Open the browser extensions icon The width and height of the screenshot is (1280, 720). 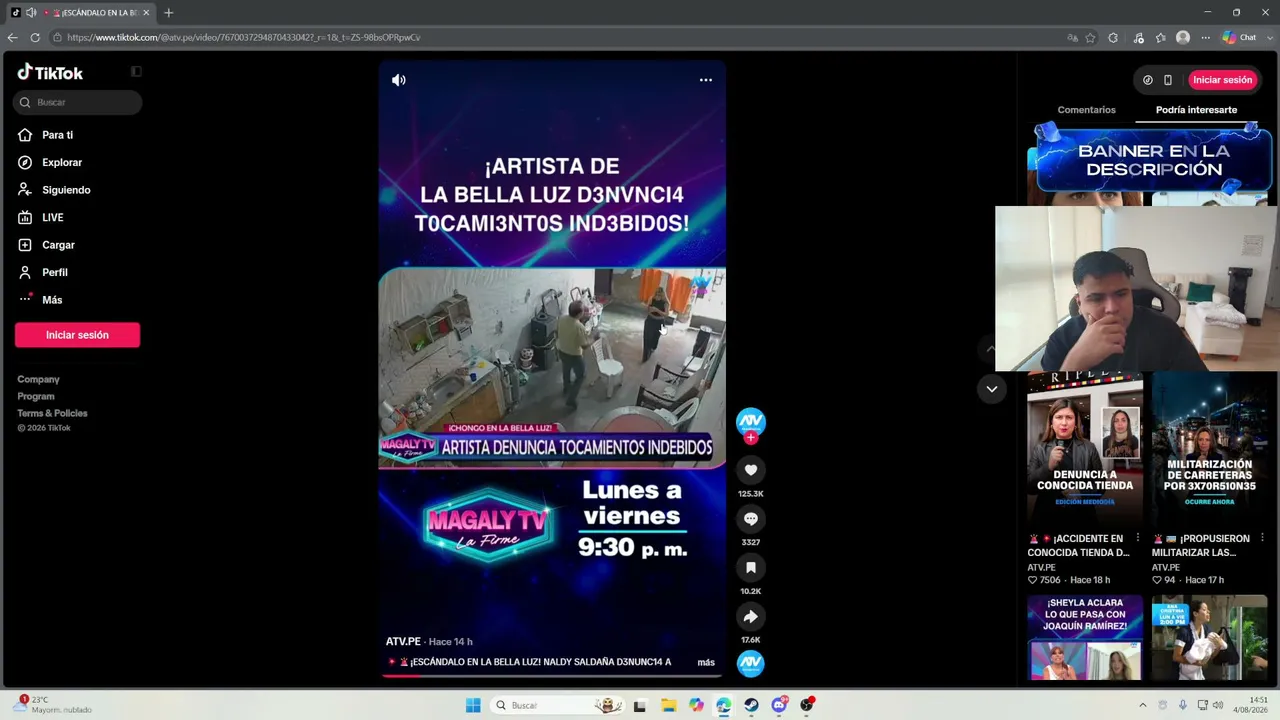coord(1113,37)
